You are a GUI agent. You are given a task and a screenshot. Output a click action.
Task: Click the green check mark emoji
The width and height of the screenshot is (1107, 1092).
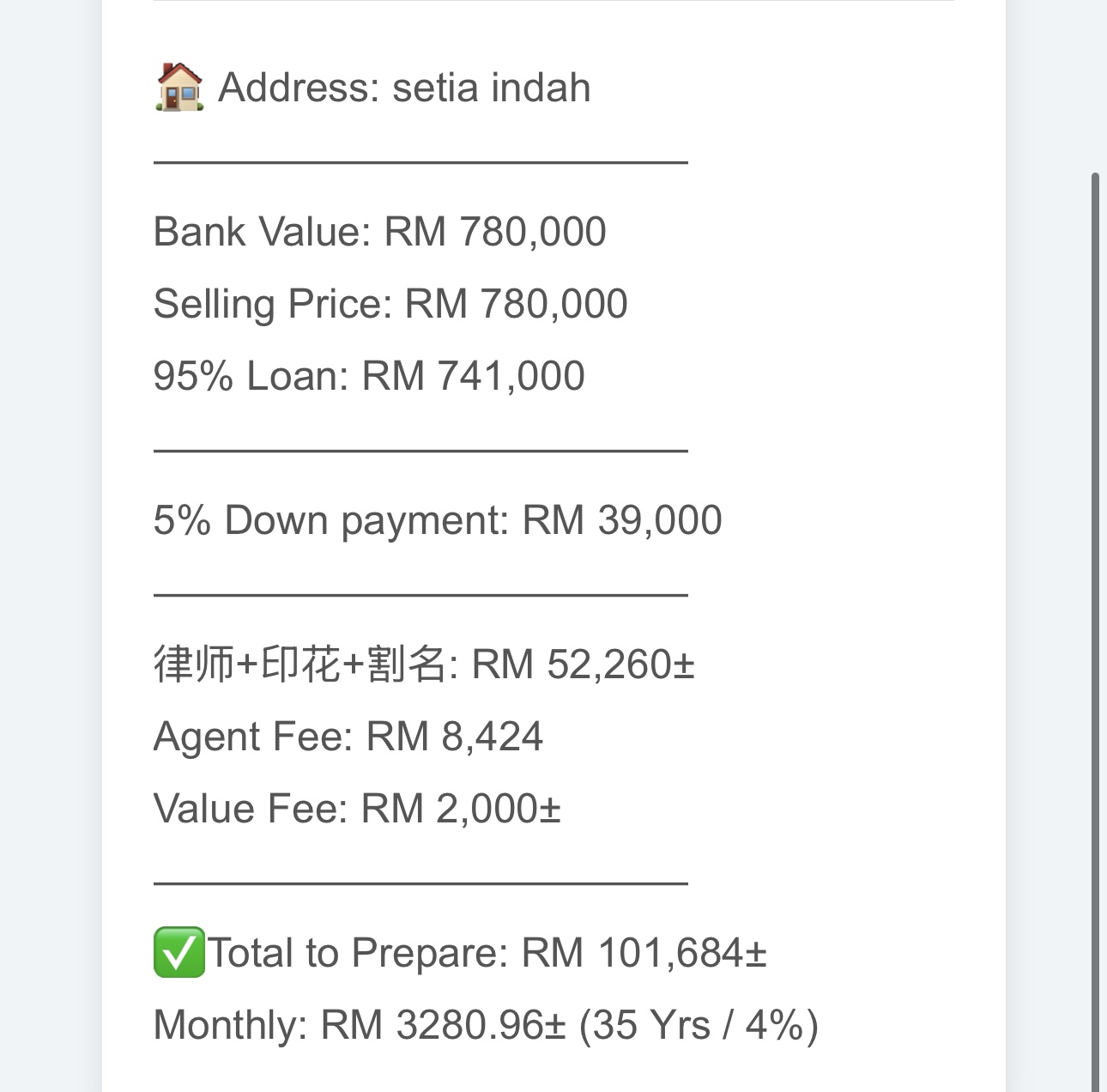(x=179, y=953)
